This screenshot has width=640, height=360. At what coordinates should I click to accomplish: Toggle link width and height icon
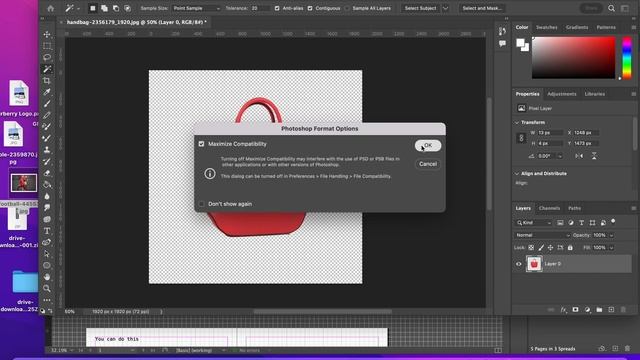tap(521, 138)
